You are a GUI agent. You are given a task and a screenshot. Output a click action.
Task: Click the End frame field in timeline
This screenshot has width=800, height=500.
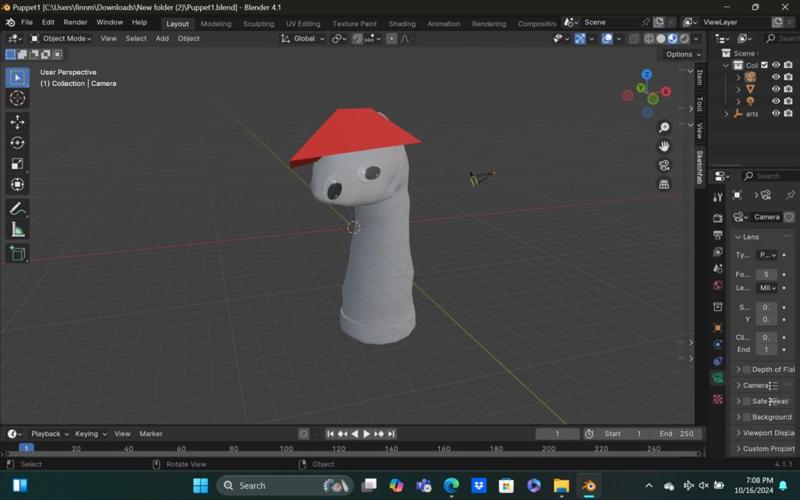677,434
